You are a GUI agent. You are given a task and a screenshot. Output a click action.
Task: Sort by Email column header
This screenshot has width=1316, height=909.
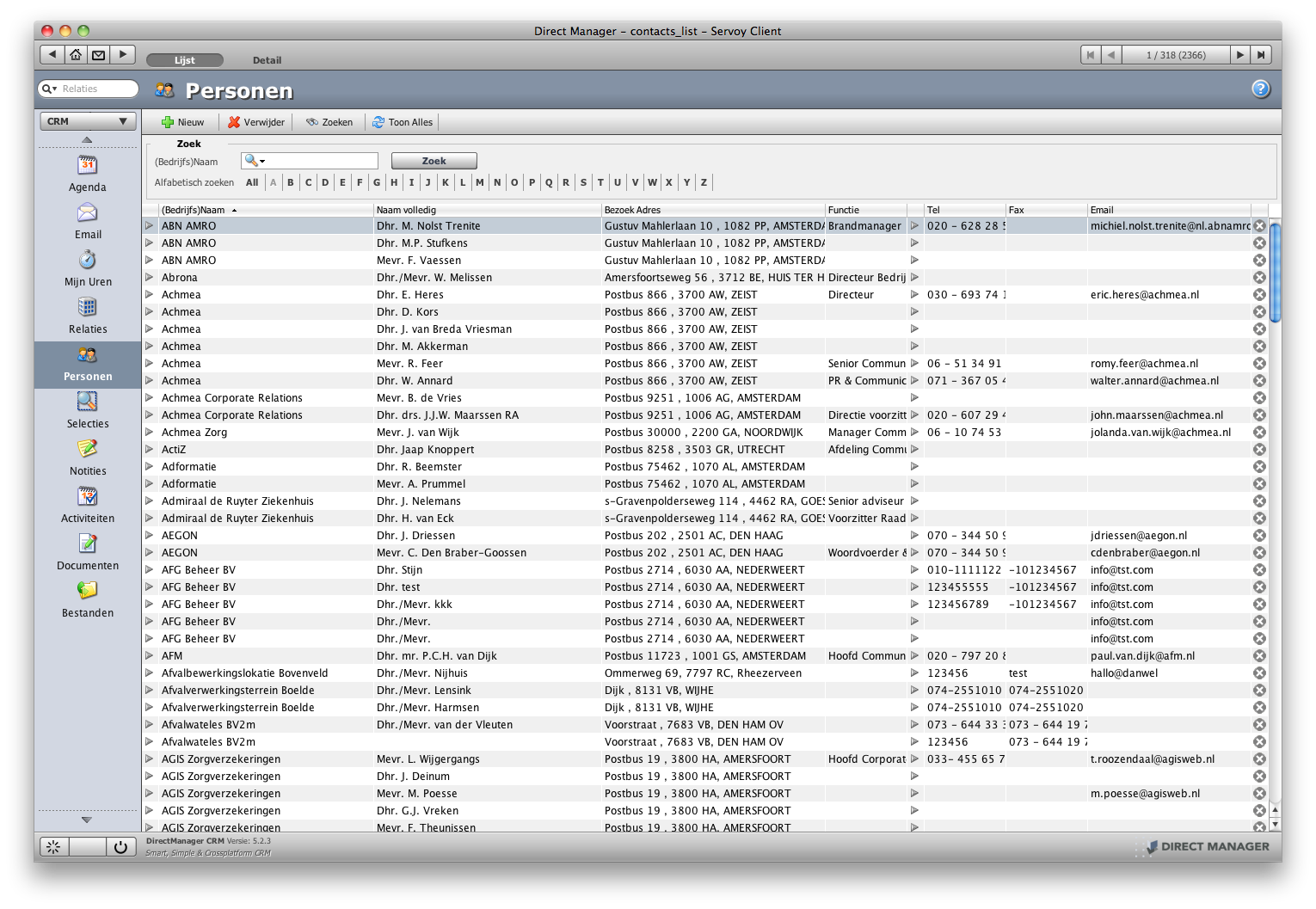[x=1168, y=210]
